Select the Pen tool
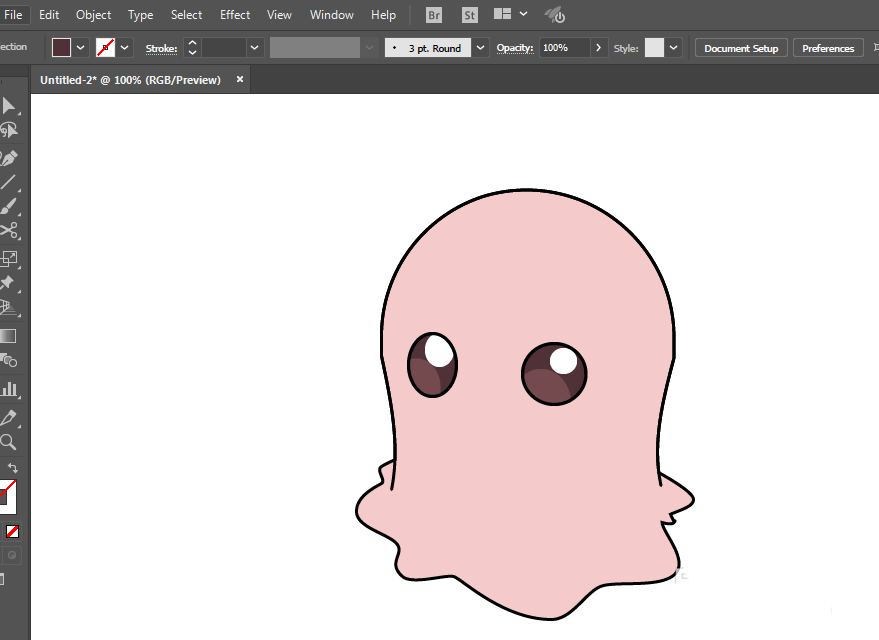 [9, 158]
